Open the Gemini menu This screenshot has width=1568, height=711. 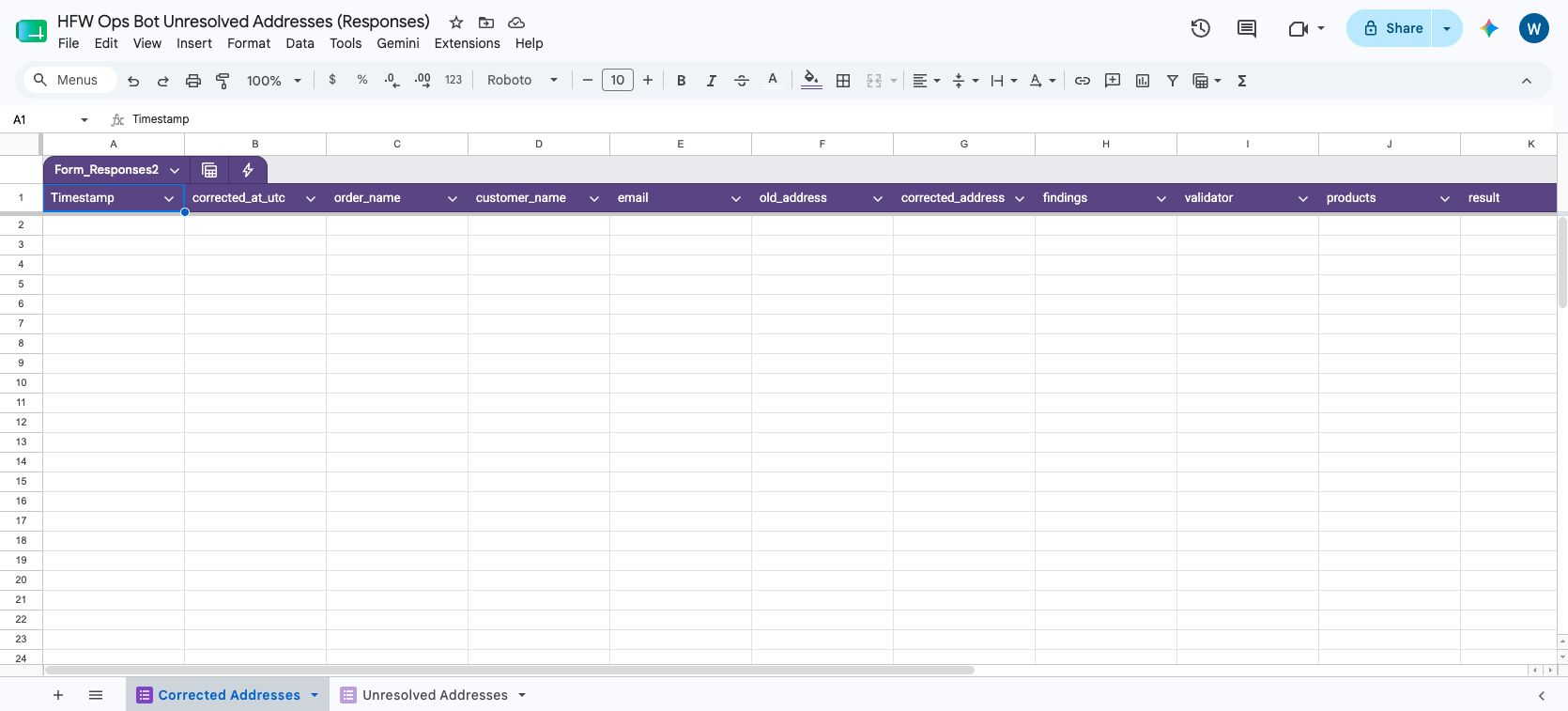click(x=398, y=43)
